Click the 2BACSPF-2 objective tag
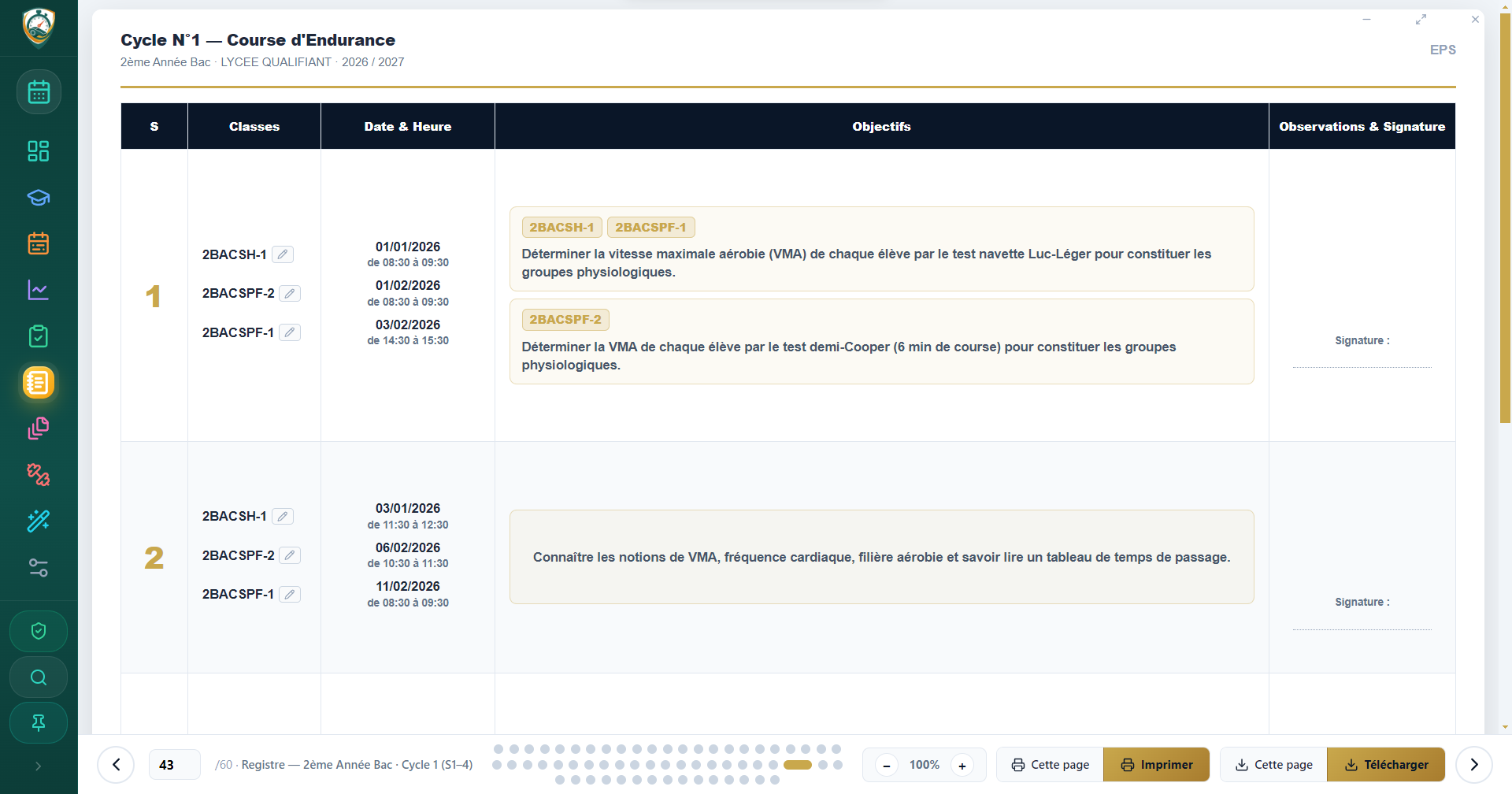Screen dimensions: 1512x794 click(x=565, y=320)
